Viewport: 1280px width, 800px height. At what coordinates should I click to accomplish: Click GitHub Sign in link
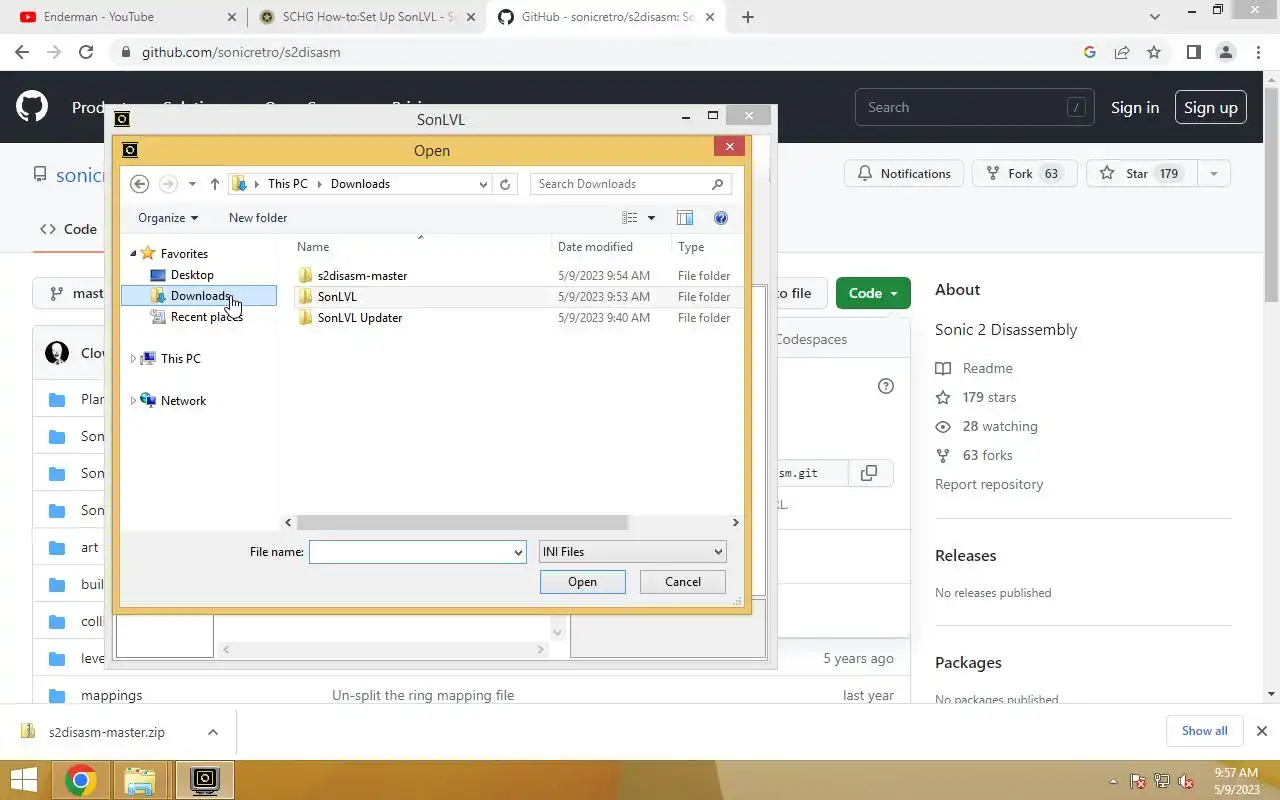(x=1135, y=107)
